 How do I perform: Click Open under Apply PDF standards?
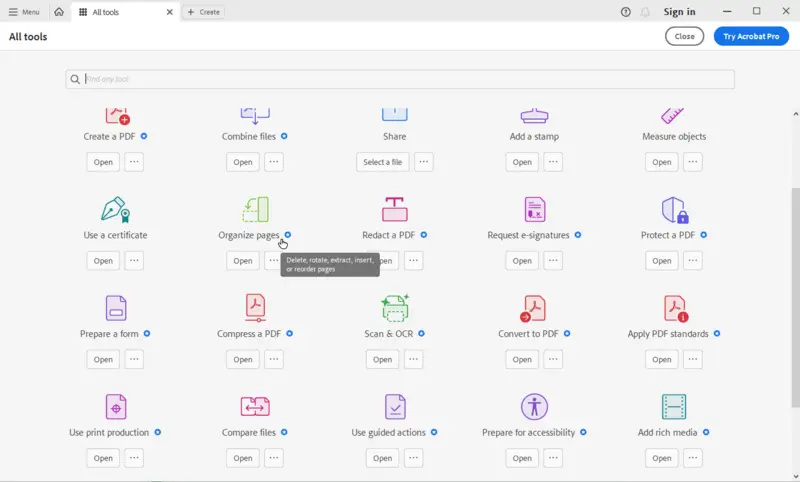(662, 359)
